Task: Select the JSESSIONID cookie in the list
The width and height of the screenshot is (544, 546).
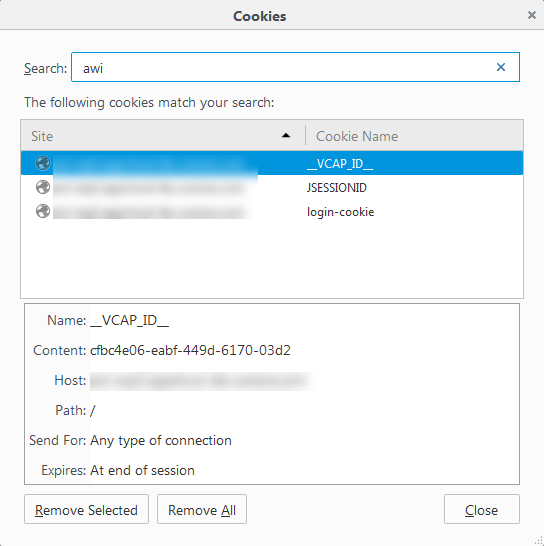Action: pos(272,187)
